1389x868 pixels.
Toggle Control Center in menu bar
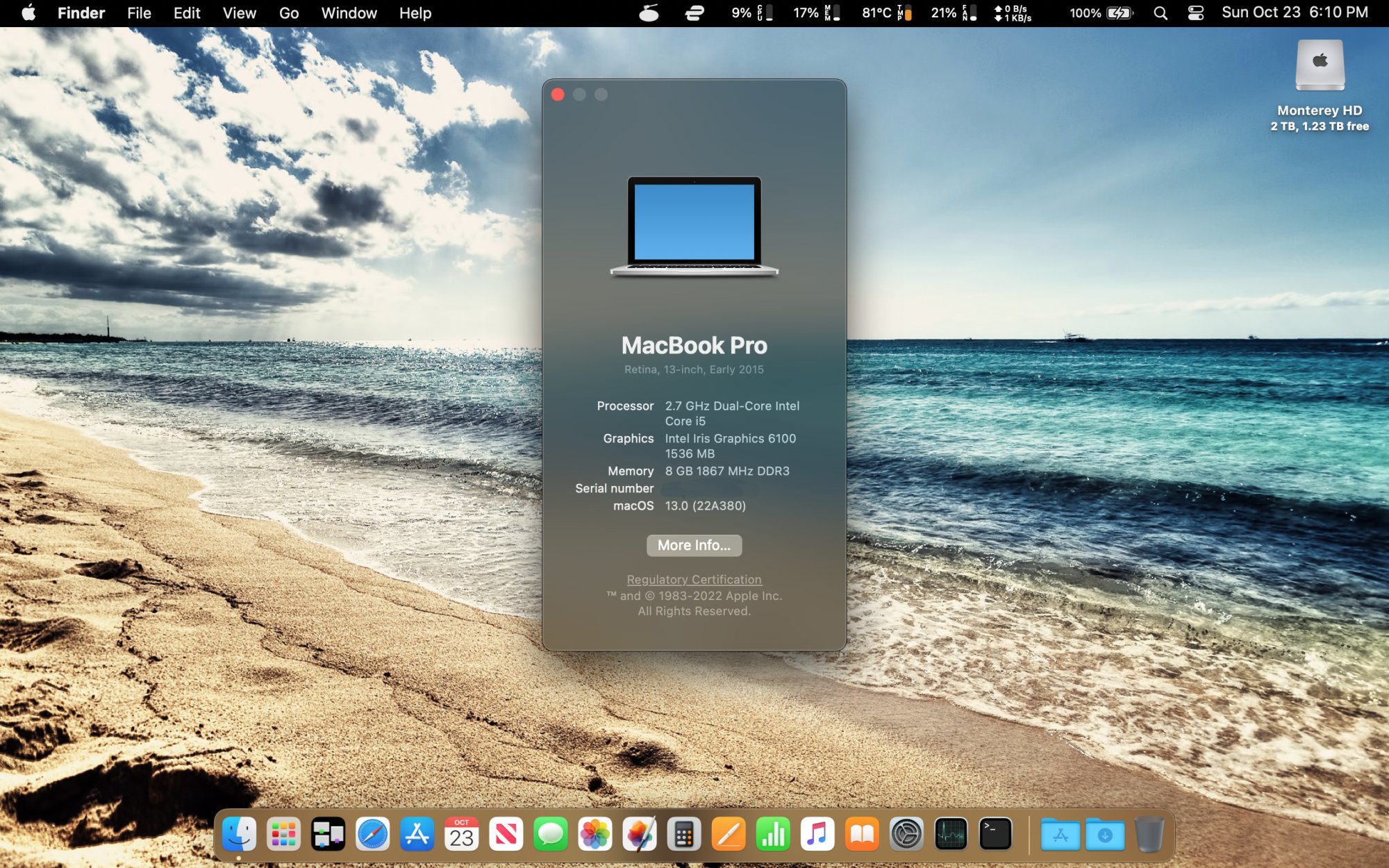pos(1195,13)
